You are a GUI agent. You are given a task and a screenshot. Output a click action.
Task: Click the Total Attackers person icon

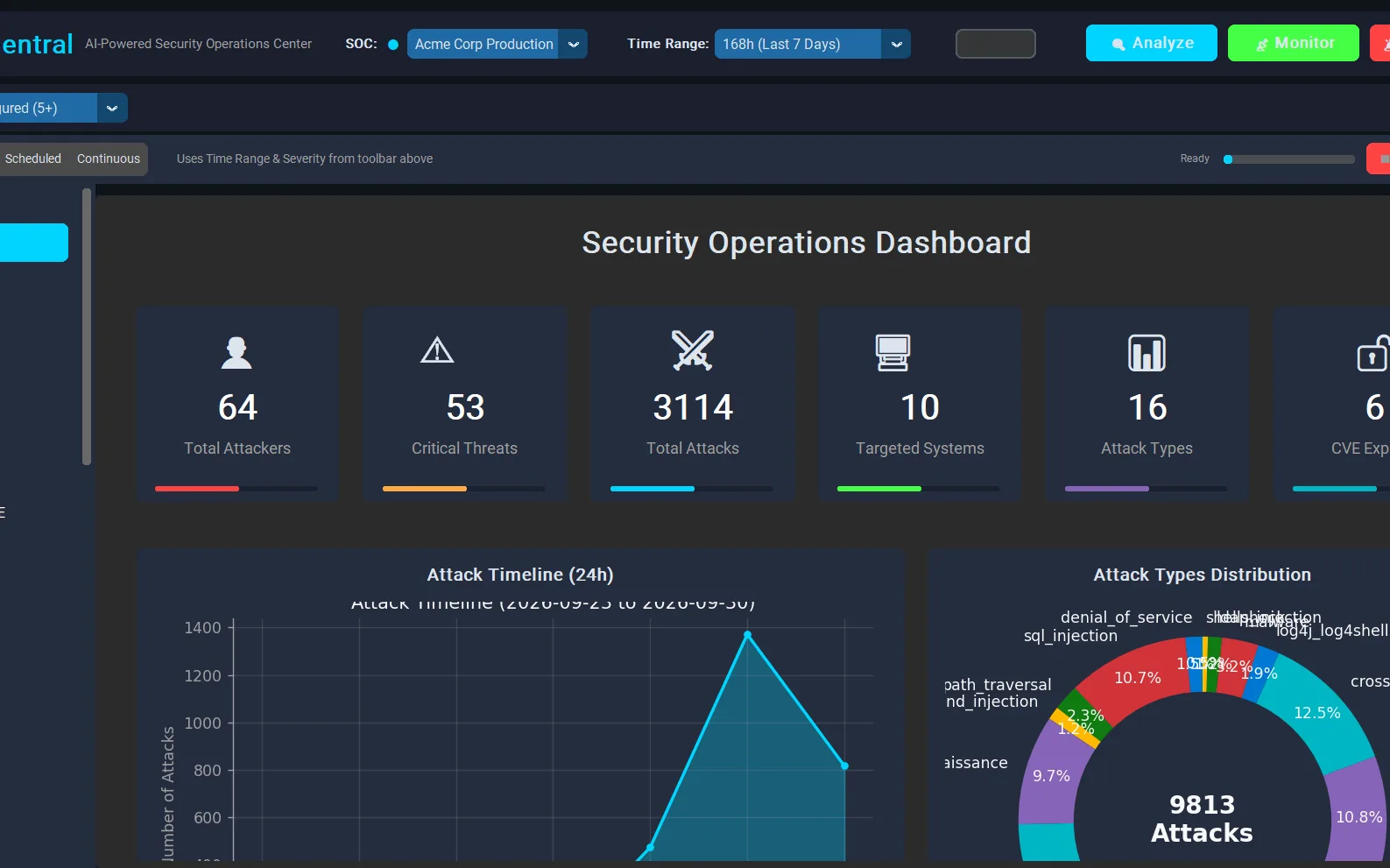(x=236, y=352)
